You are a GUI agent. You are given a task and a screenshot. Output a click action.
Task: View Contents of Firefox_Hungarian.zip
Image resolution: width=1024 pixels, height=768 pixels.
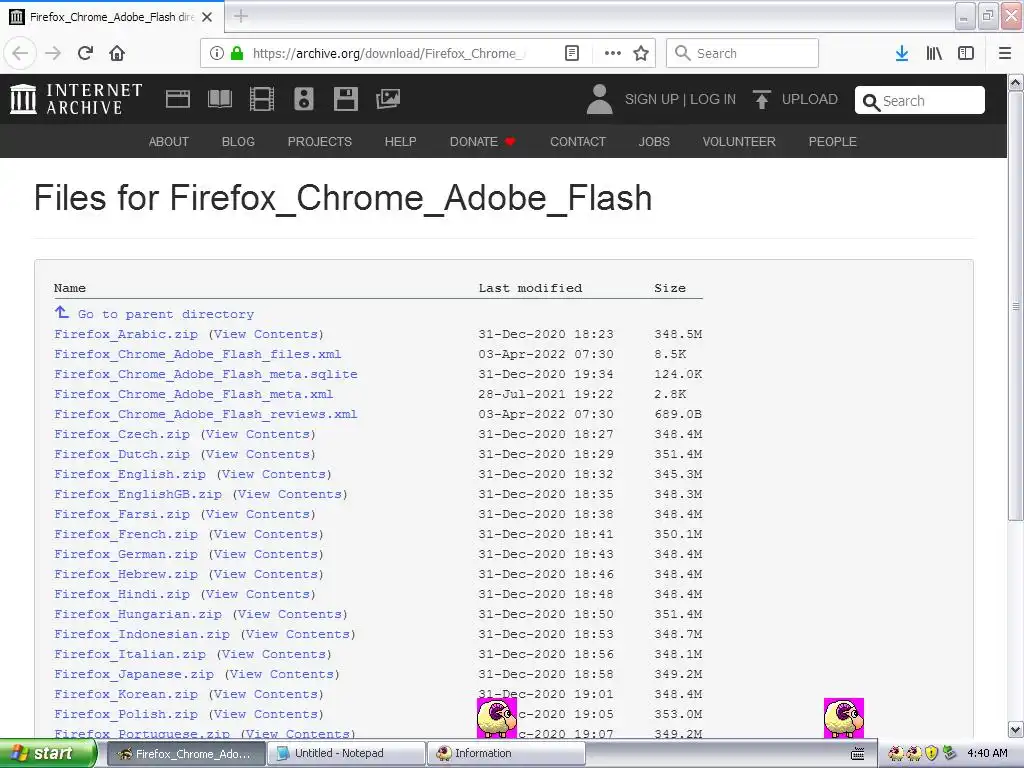point(290,615)
